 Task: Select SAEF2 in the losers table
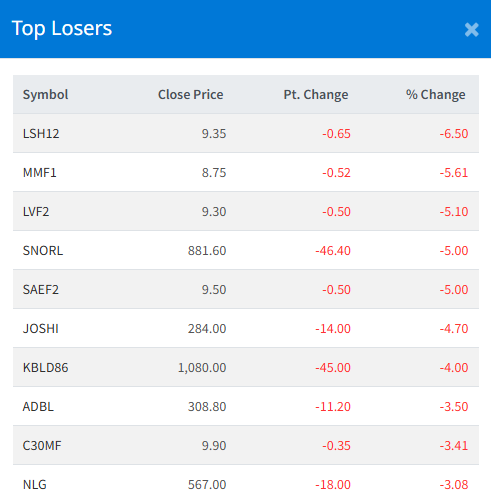pyautogui.click(x=41, y=290)
